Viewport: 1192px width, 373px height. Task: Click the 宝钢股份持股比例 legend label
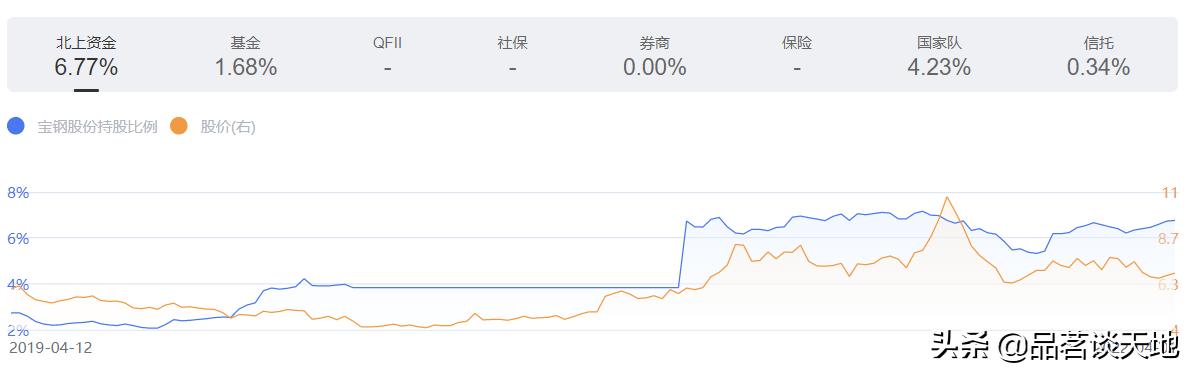click(97, 127)
